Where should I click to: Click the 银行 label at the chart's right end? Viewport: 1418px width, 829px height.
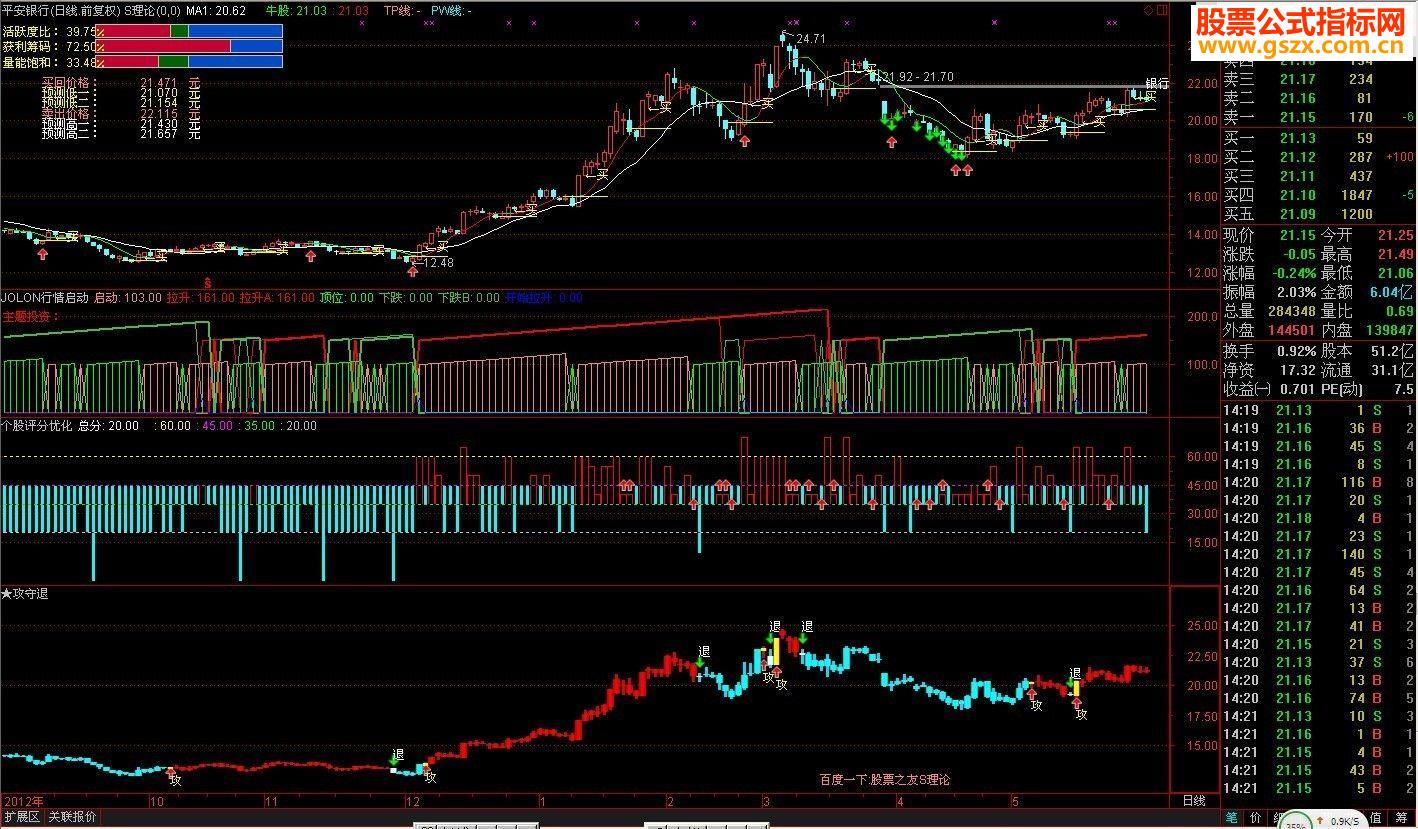[1157, 84]
